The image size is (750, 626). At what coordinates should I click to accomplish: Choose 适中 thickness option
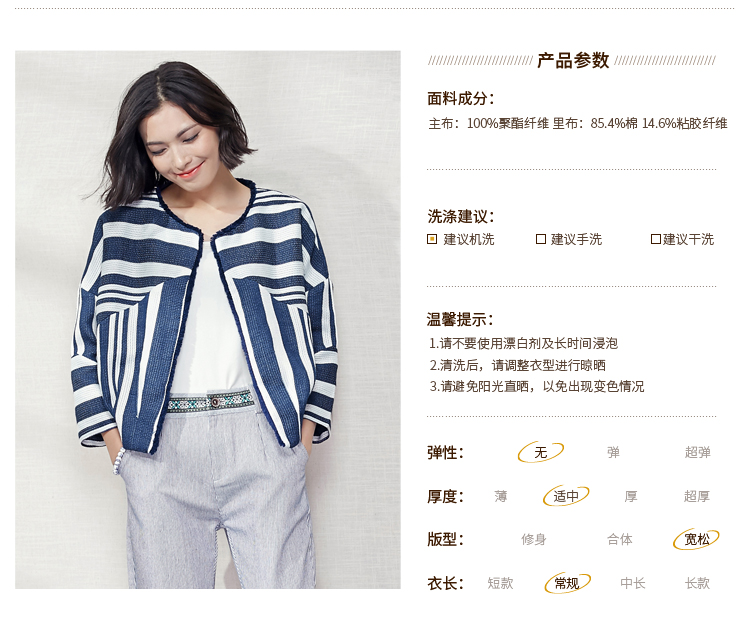coord(566,496)
